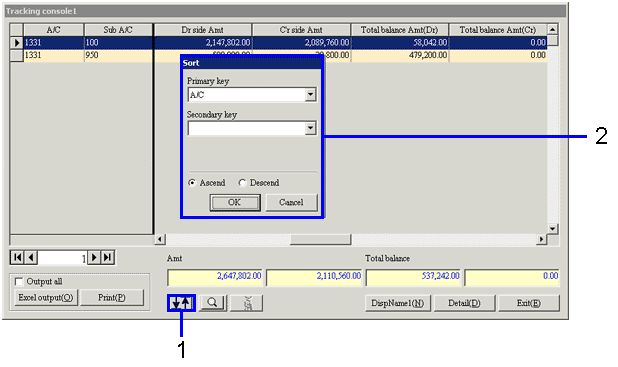Screen dimensions: 618x367
Task: Click the A/C column header
Action: click(x=54, y=30)
